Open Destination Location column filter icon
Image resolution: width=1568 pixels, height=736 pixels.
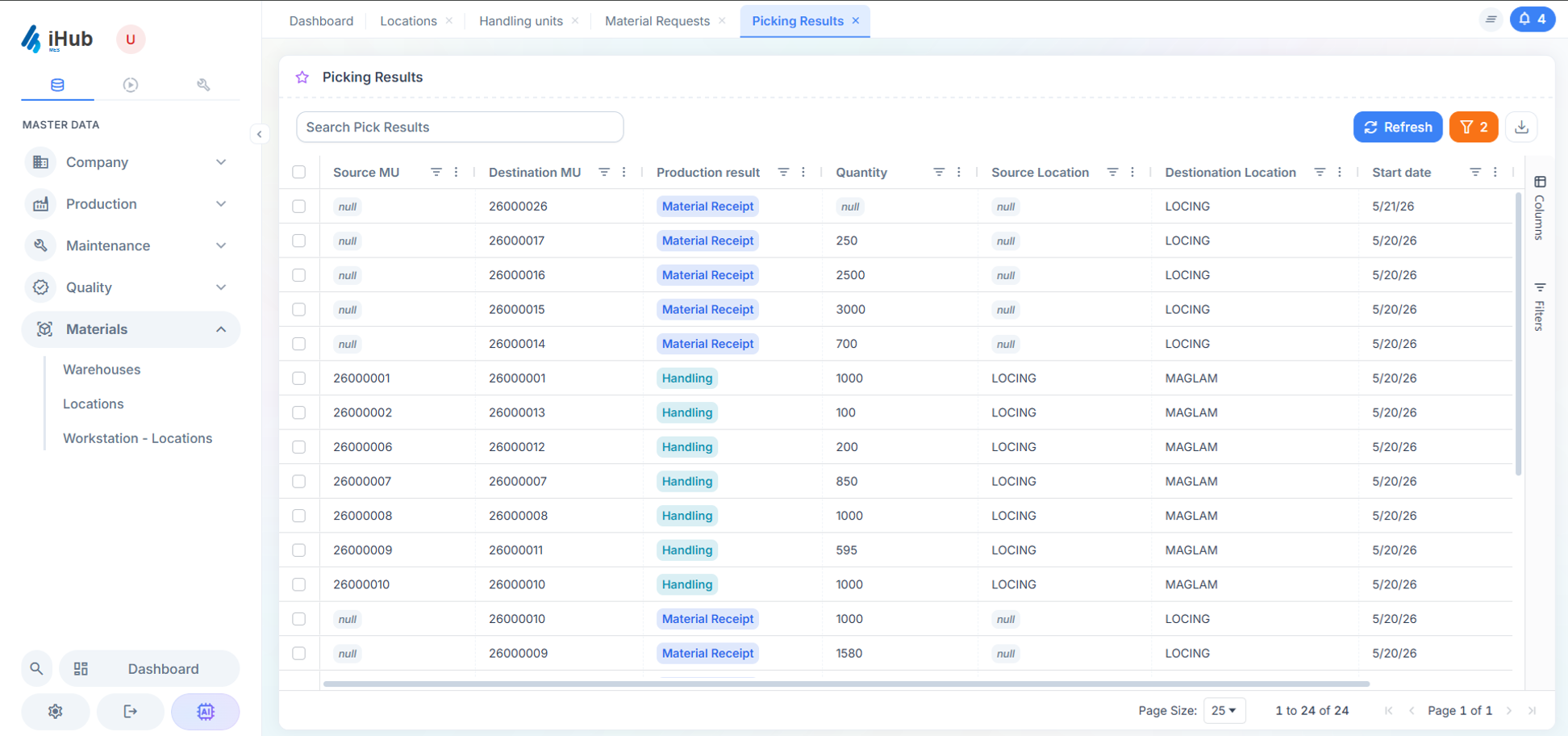click(1320, 172)
